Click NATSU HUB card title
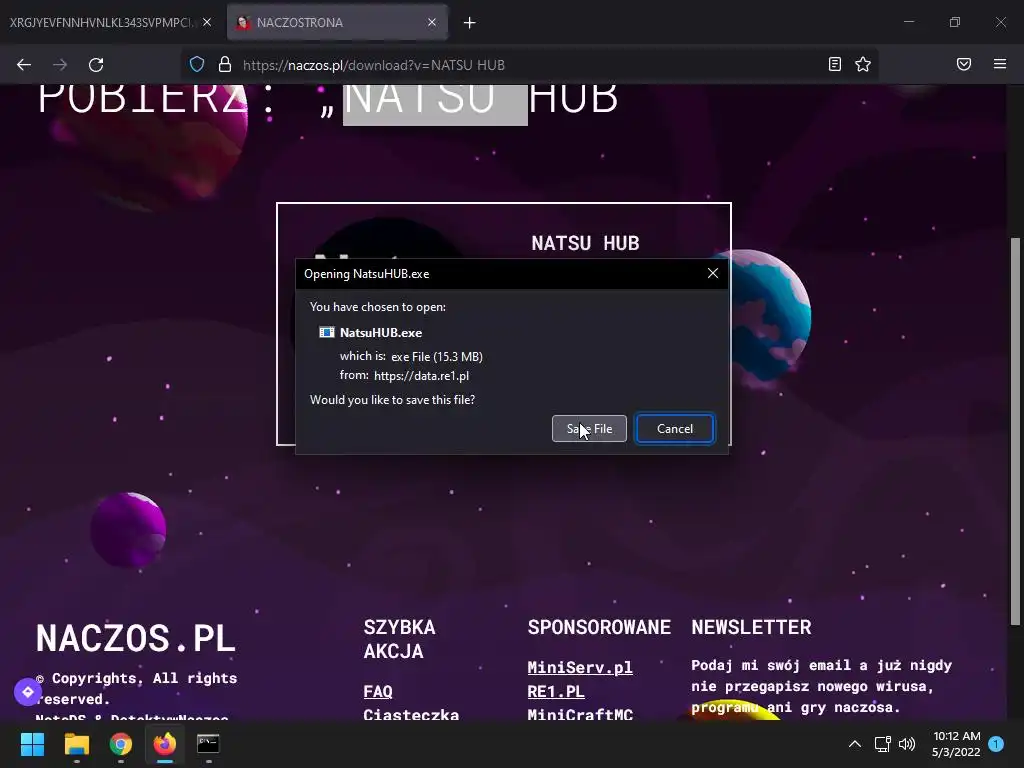 585,243
